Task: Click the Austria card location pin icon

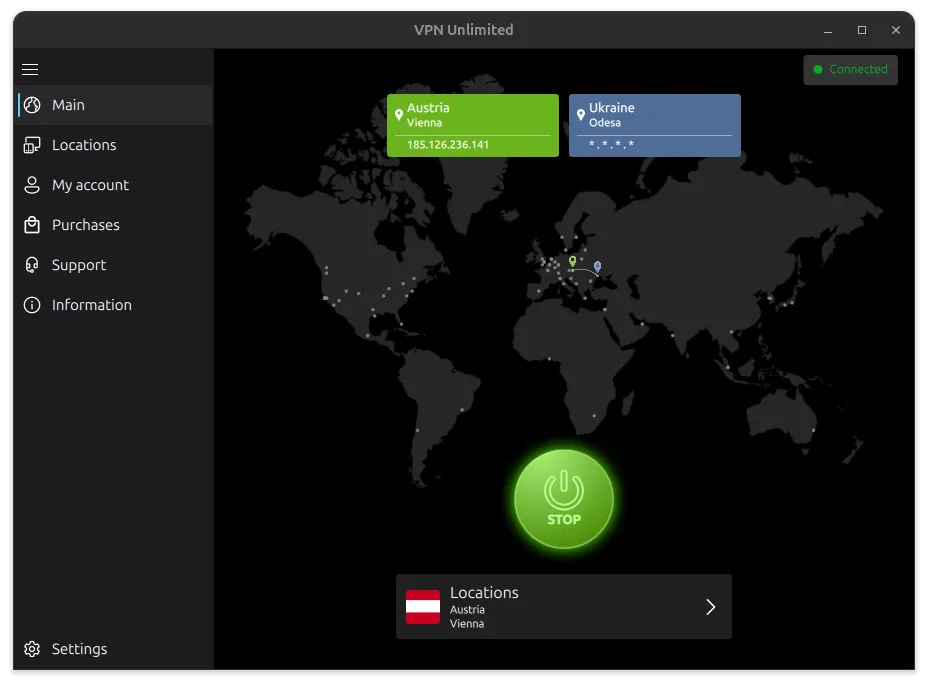Action: [399, 115]
